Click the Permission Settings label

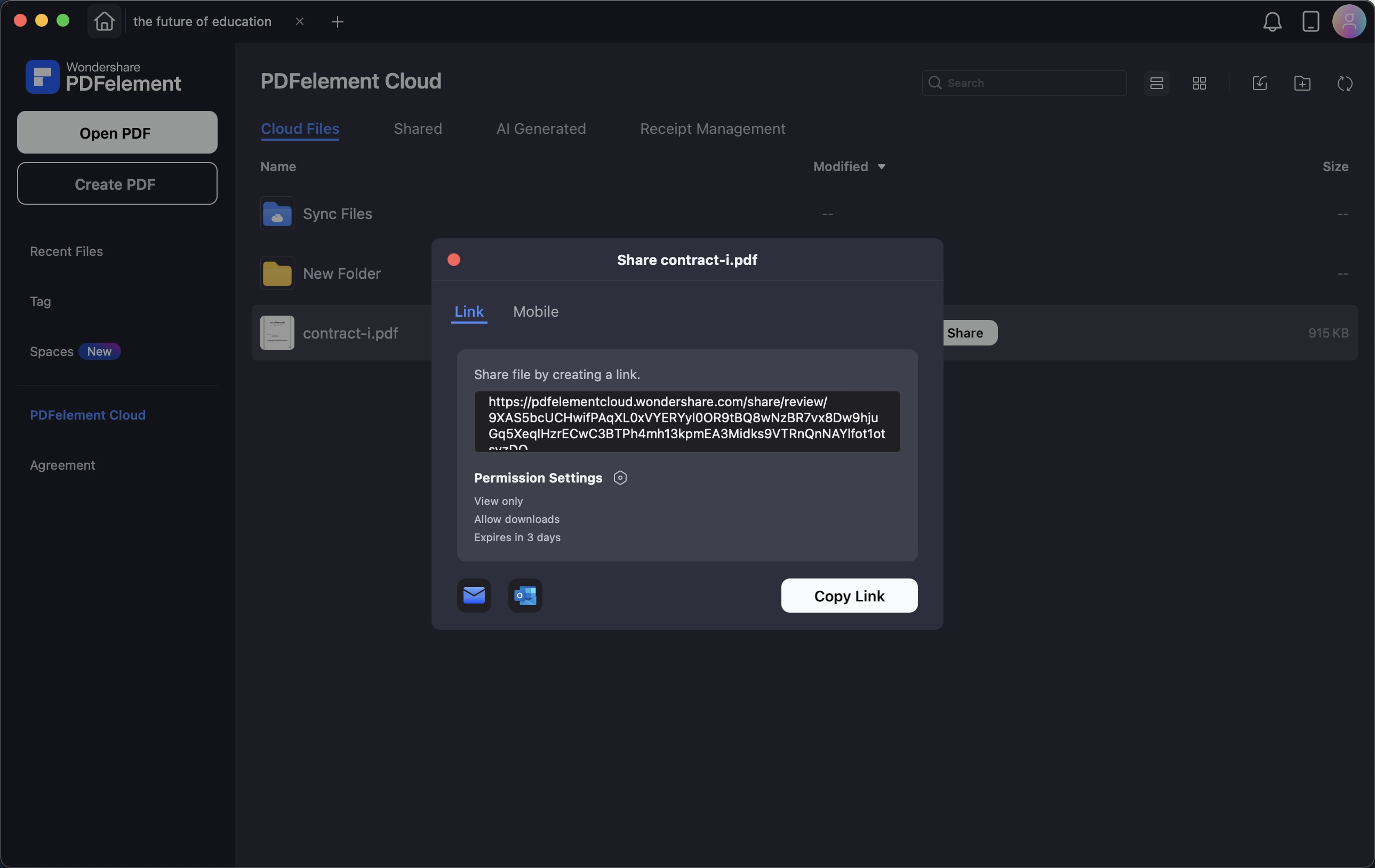tap(538, 478)
